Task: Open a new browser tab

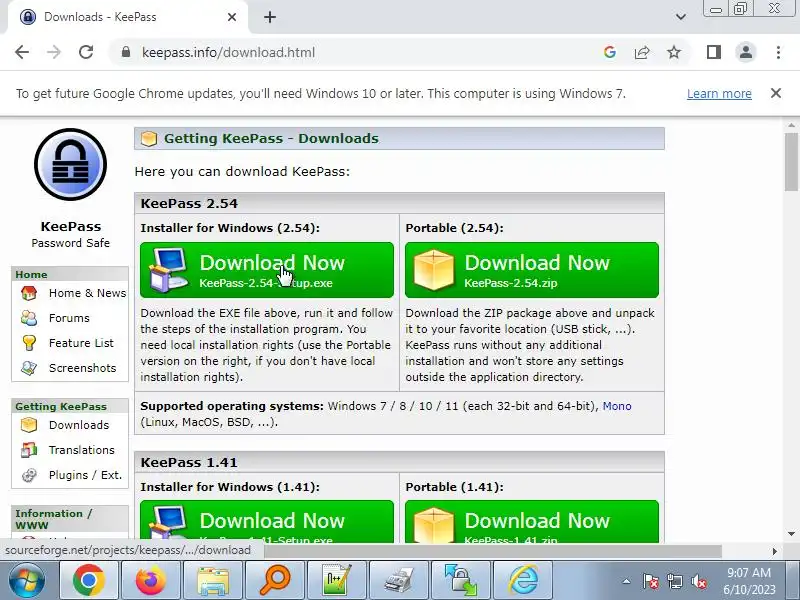Action: tap(270, 17)
